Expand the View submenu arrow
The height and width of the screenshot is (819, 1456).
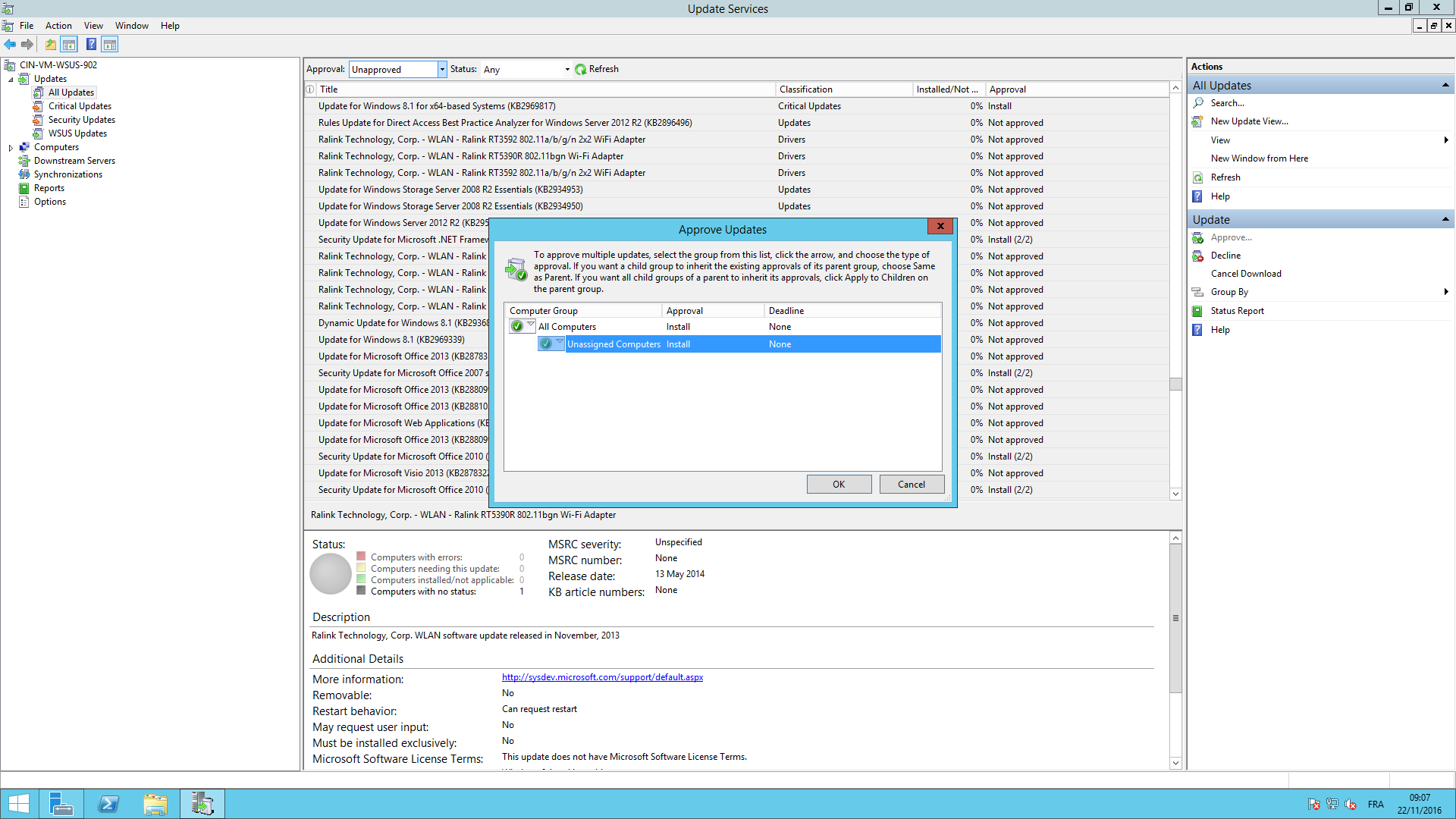(1446, 140)
